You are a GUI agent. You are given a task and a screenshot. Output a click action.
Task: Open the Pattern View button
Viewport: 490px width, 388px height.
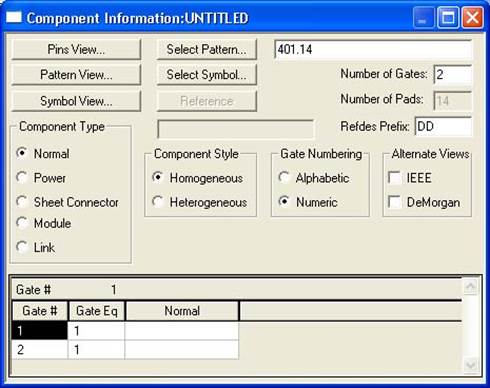76,75
